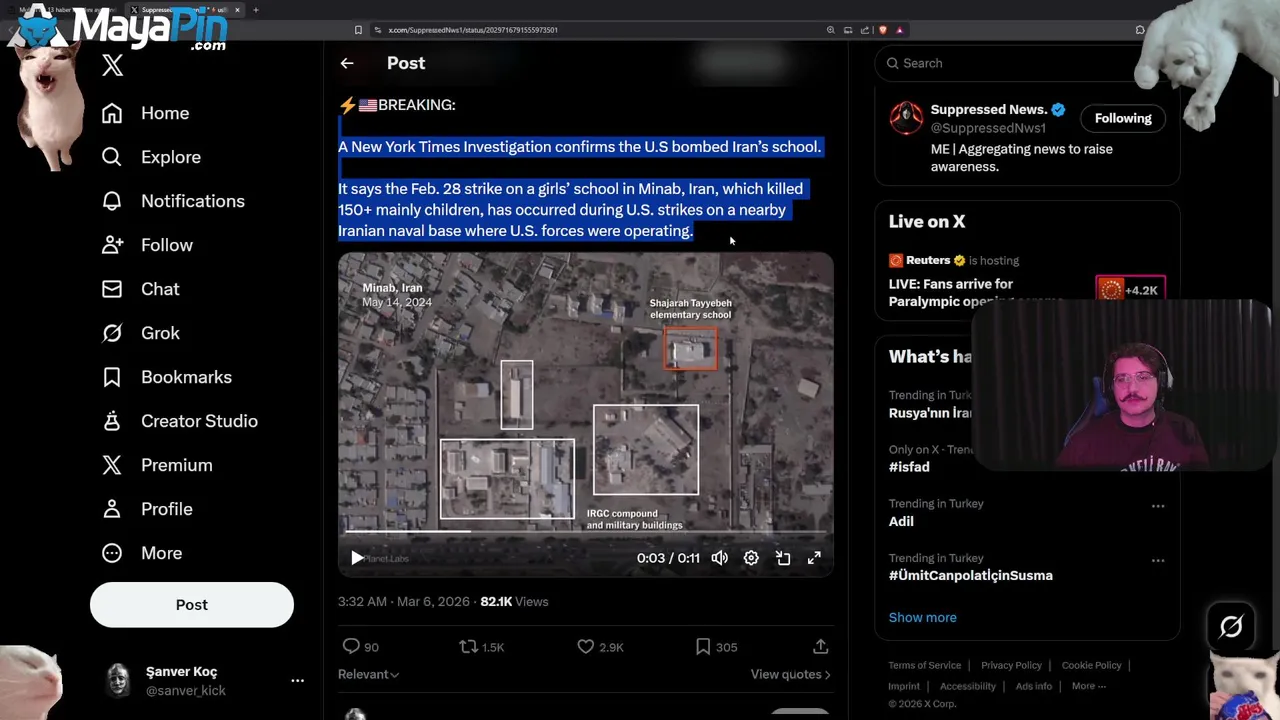Open Grok assistant from sidebar
This screenshot has width=1280, height=720.
coord(140,333)
